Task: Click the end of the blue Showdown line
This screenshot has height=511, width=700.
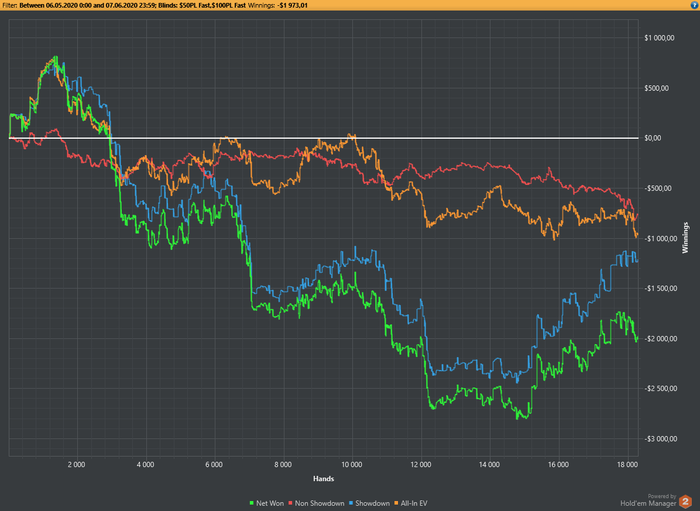Action: pos(637,261)
